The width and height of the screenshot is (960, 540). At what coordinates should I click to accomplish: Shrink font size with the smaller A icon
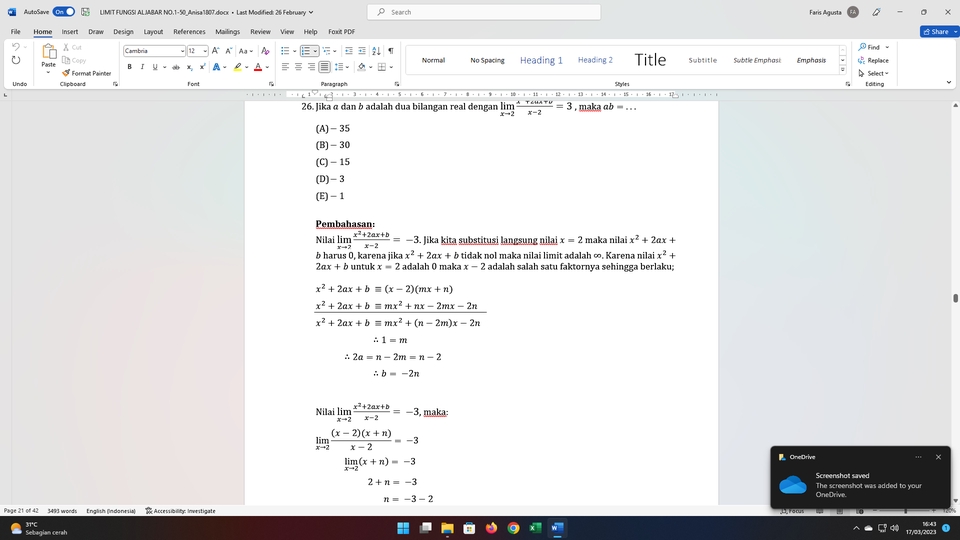pyautogui.click(x=228, y=51)
